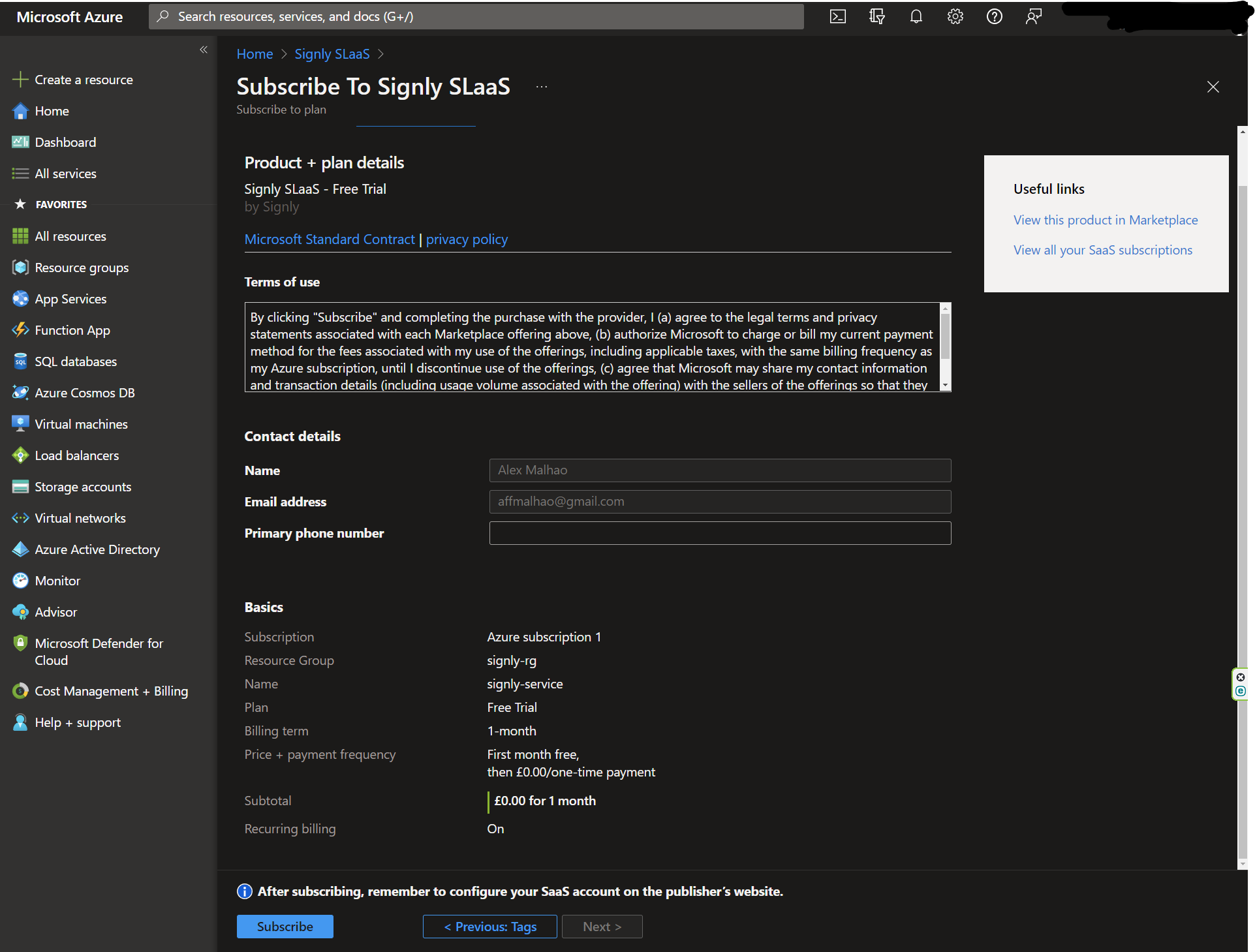Open the Microsoft Standard Contract link
1255x952 pixels.
click(x=330, y=239)
